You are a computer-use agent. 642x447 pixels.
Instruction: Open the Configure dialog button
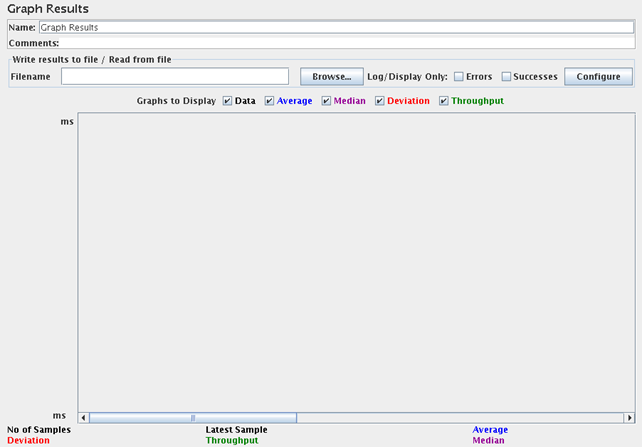pyautogui.click(x=598, y=76)
